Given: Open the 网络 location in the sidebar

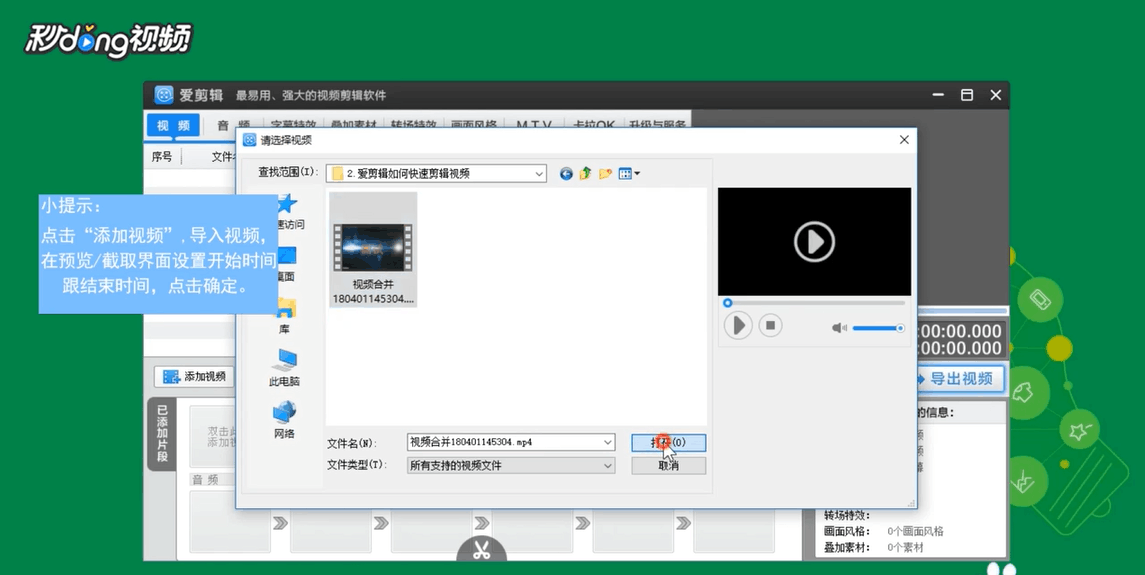Looking at the screenshot, I should click(284, 420).
